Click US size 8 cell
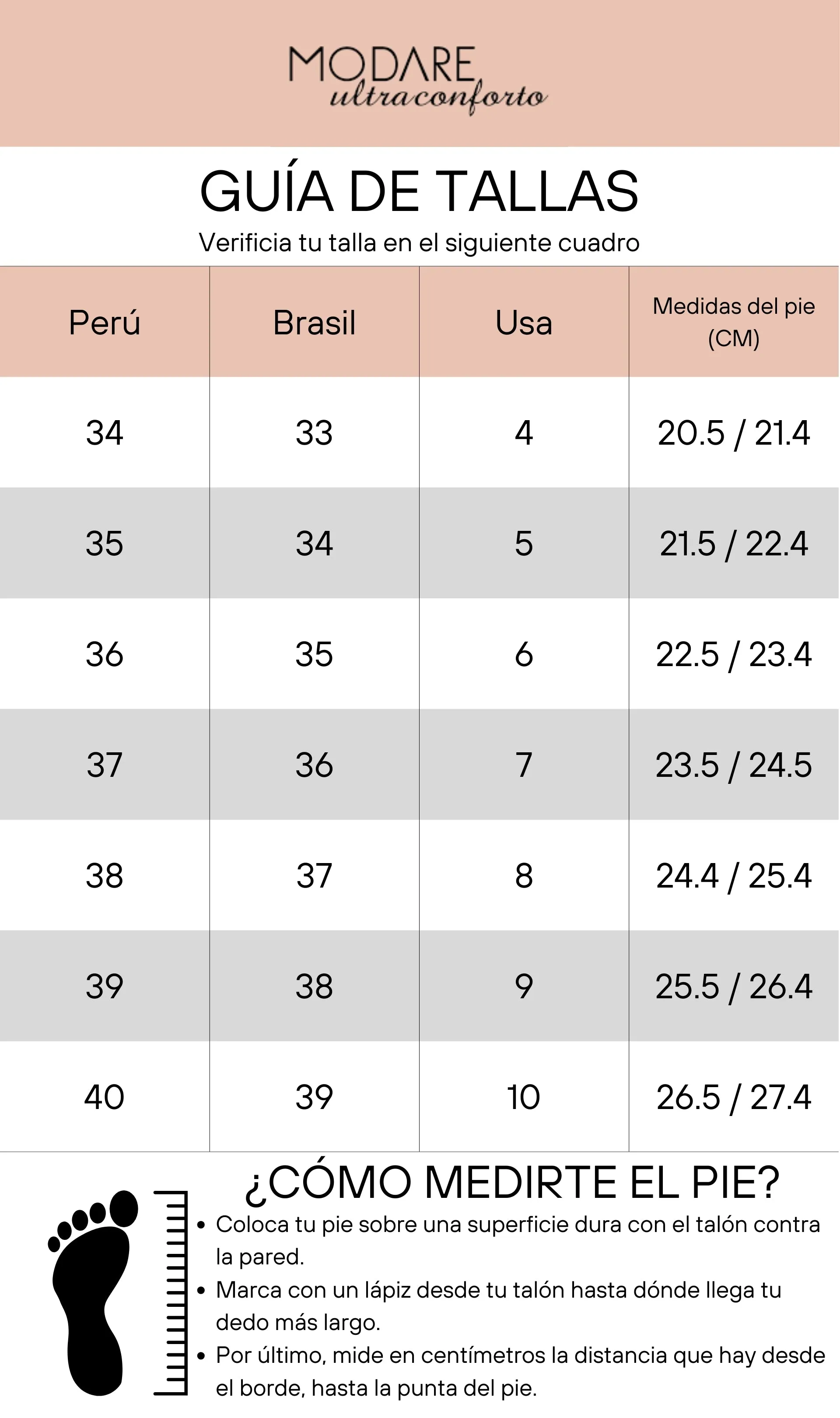840x1418 pixels. pyautogui.click(x=524, y=875)
